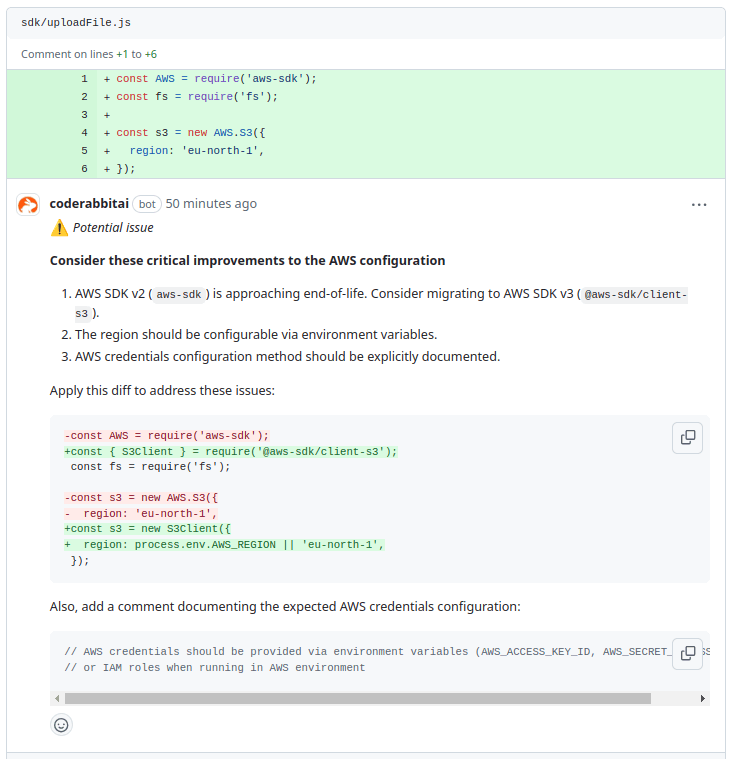This screenshot has height=759, width=733.
Task: Select line number 4 in the diff
Action: coord(85,133)
